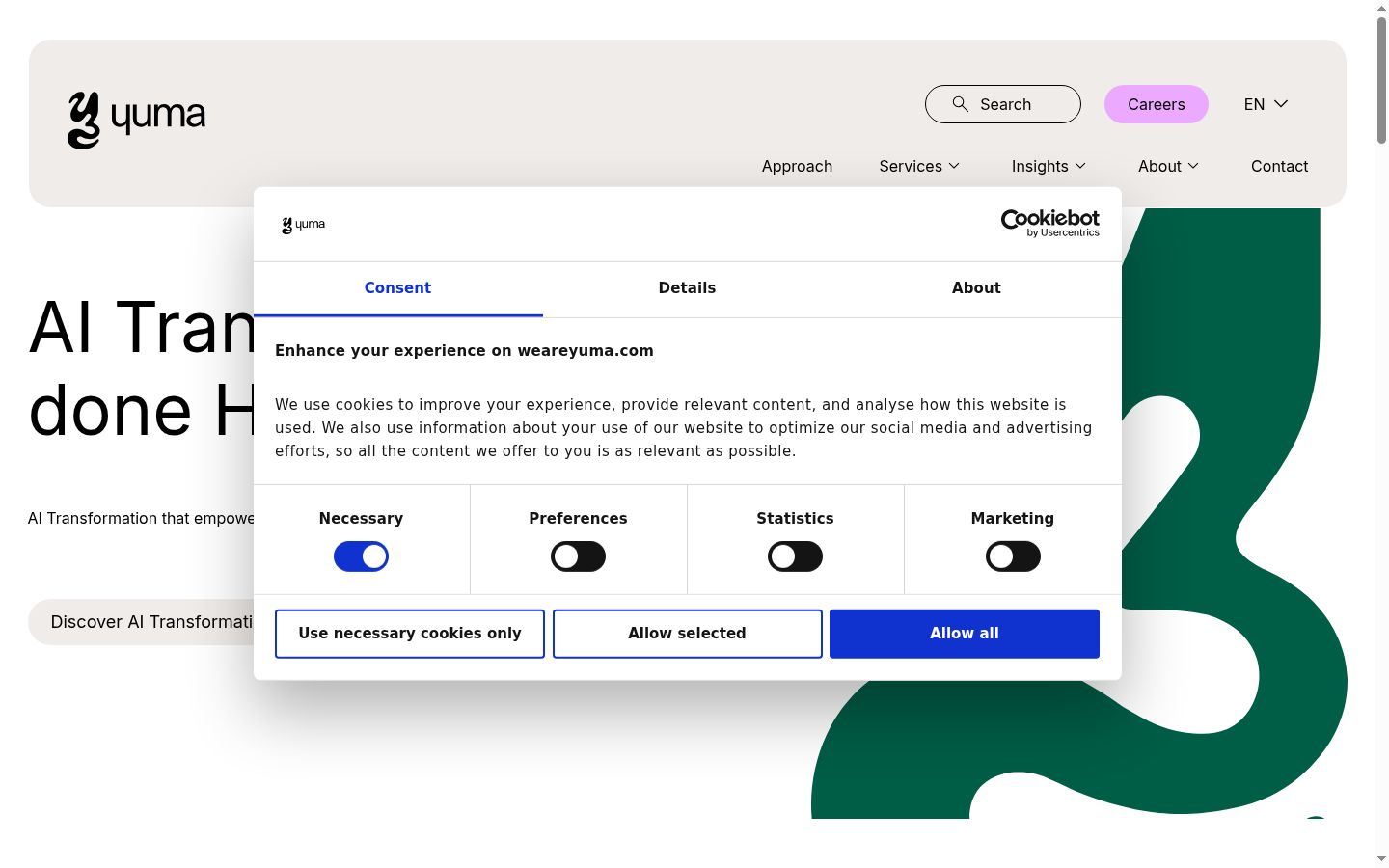The height and width of the screenshot is (868, 1389).
Task: Expand the Services menu chevron
Action: (954, 166)
